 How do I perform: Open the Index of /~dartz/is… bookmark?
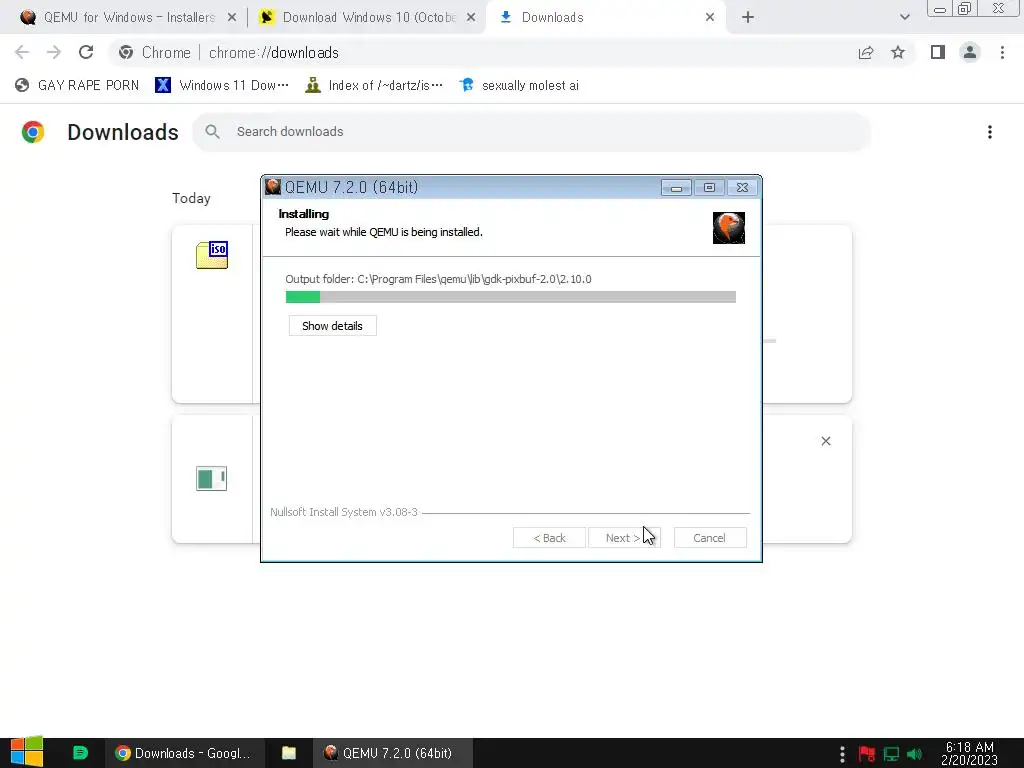[x=374, y=86]
